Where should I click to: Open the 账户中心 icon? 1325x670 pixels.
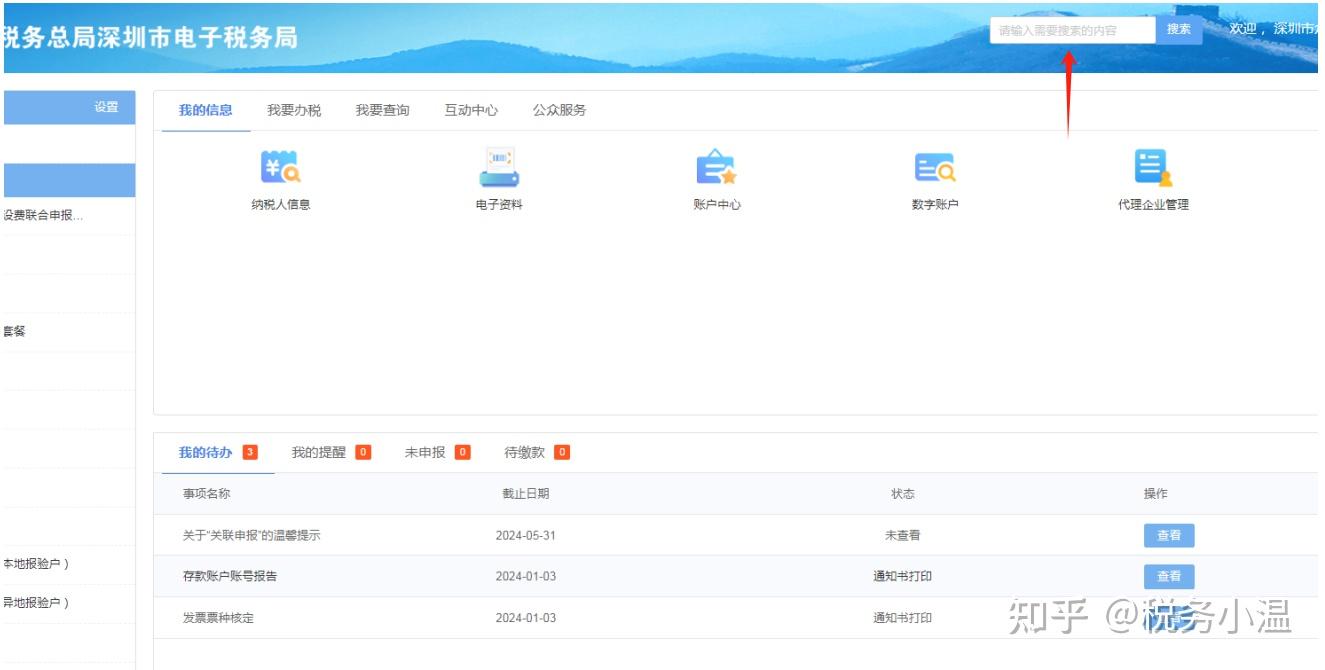click(716, 167)
